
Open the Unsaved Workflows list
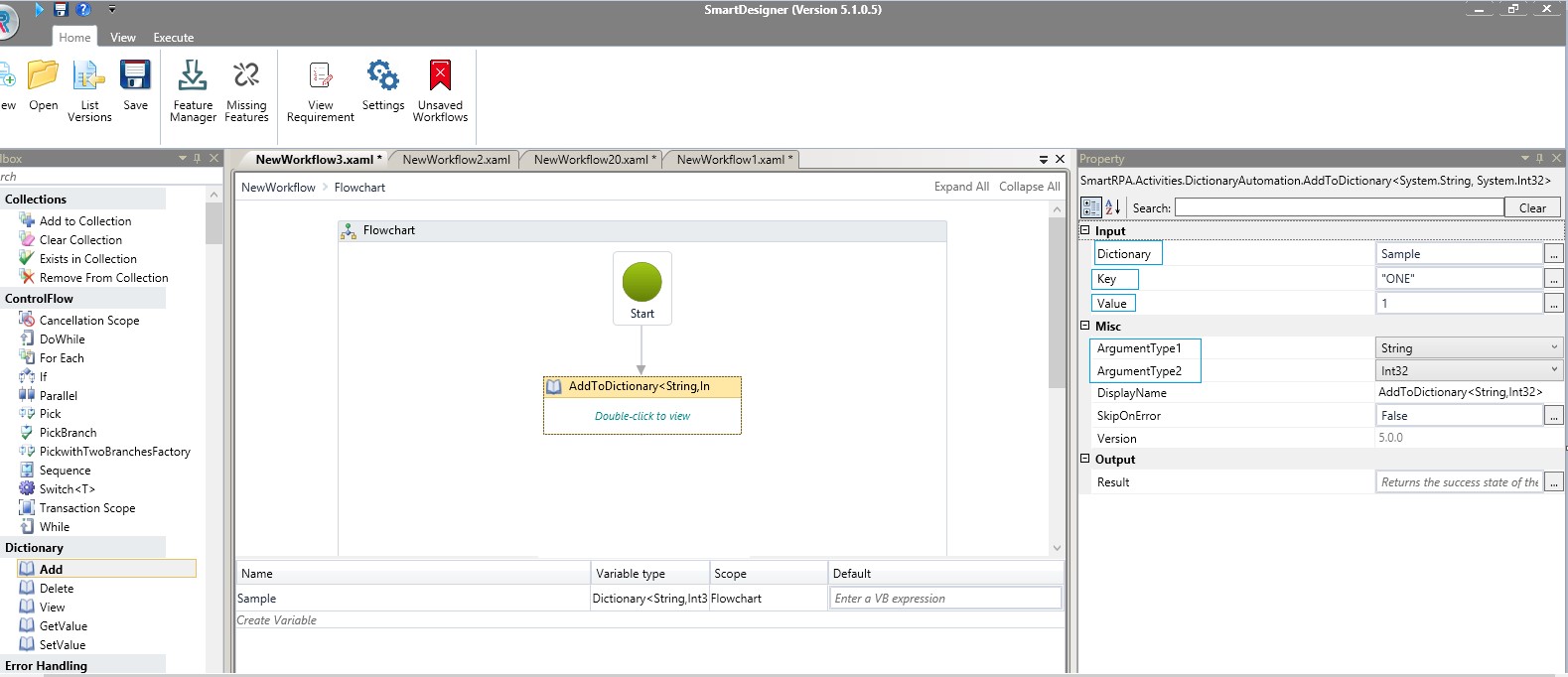pos(440,76)
